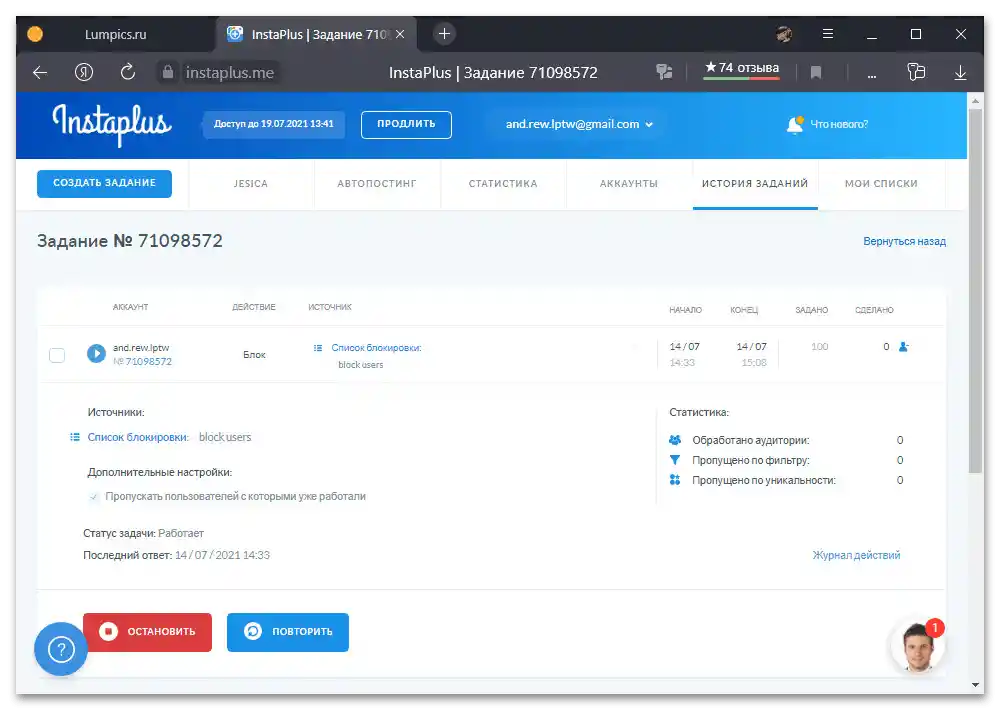Click the Статус задачи: Работает text
Image resolution: width=1000 pixels, height=710 pixels.
143,533
